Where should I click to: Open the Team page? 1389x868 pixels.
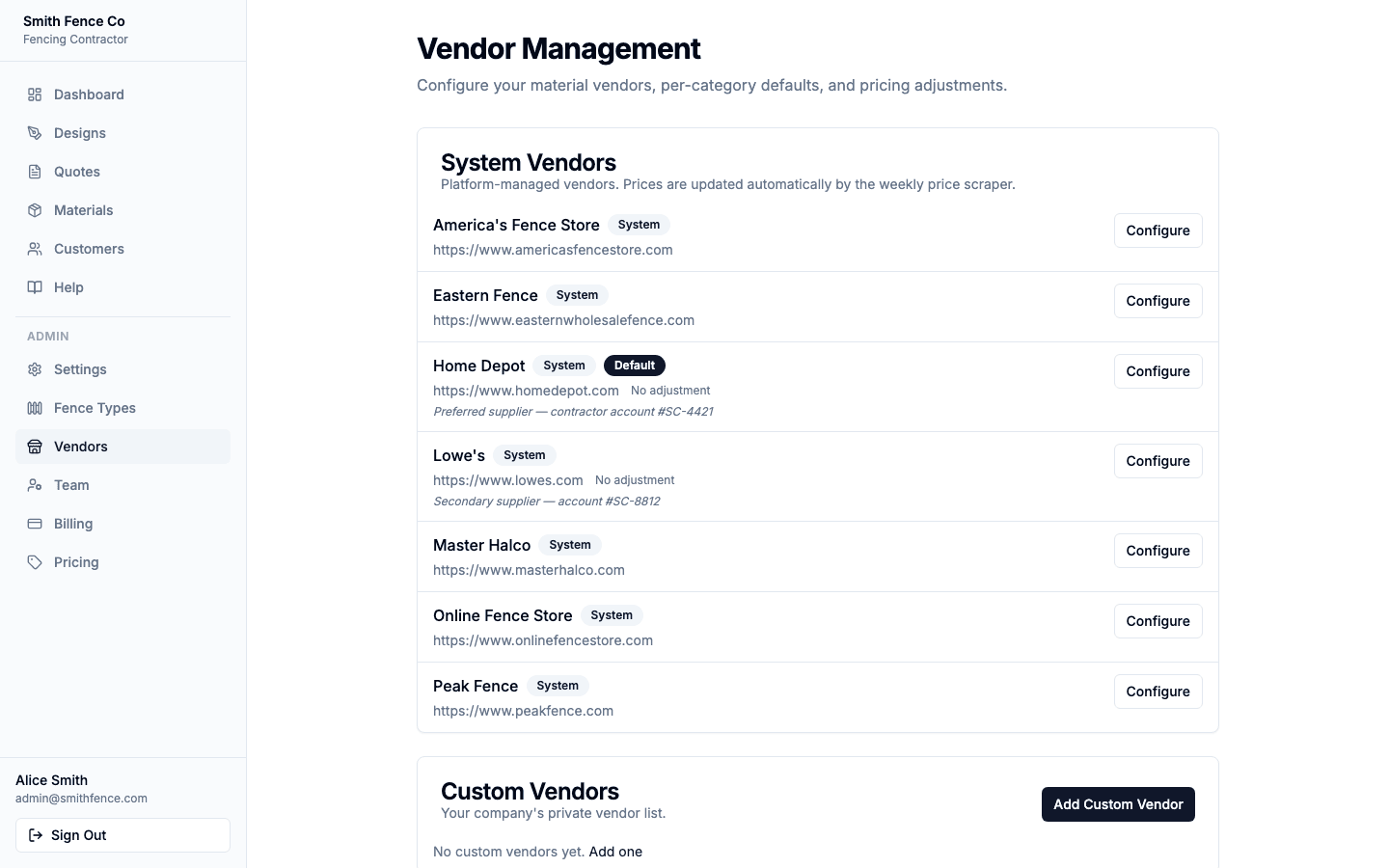123,485
